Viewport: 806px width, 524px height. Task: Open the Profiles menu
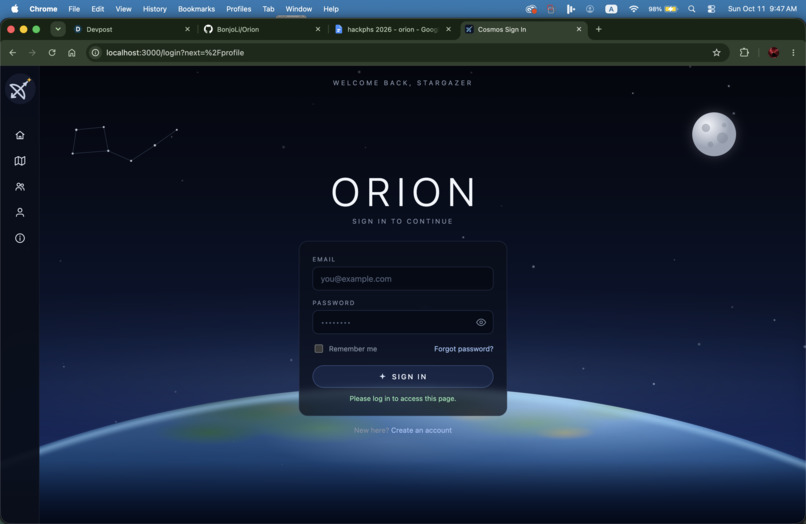tap(239, 9)
